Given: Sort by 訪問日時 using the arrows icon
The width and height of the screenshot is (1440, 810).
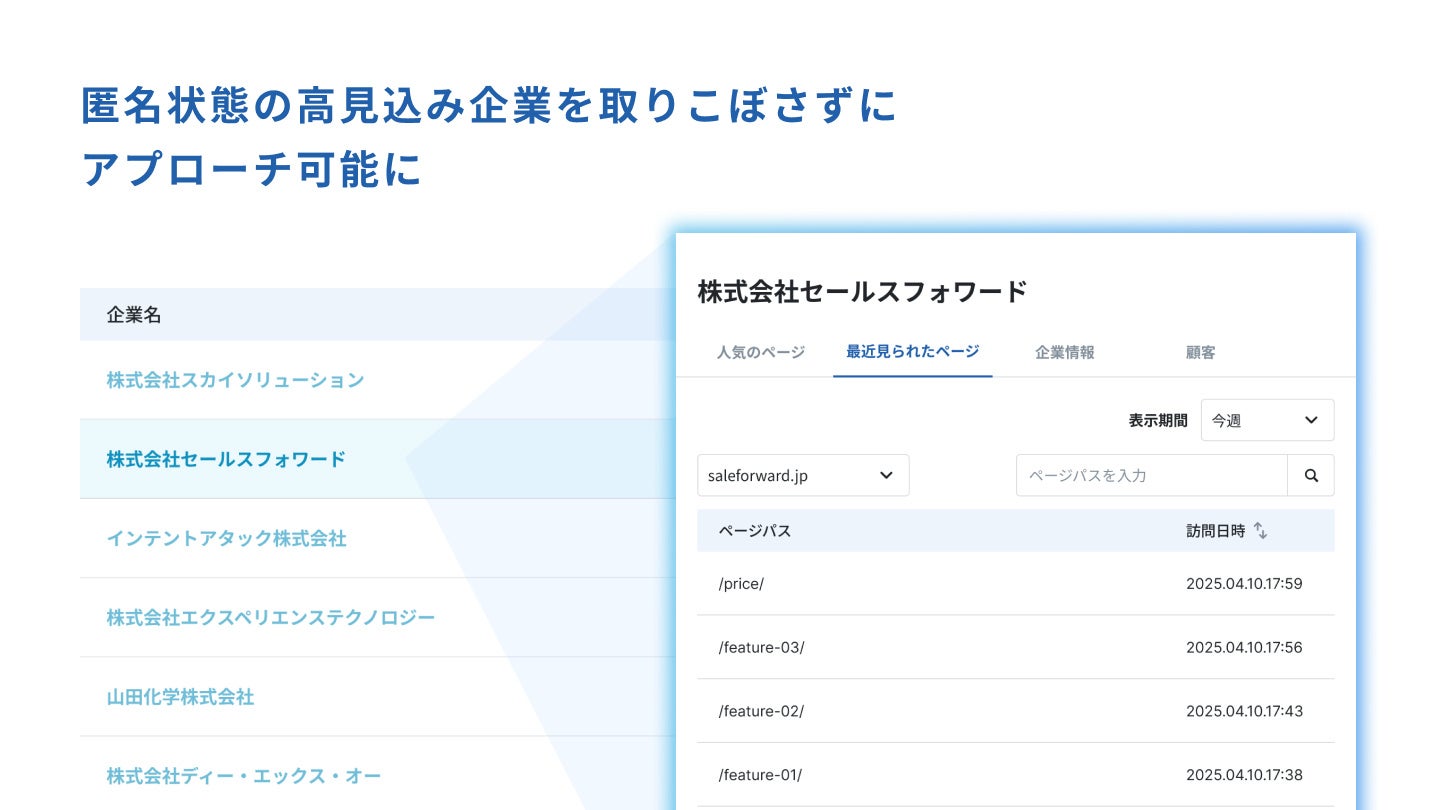Looking at the screenshot, I should point(1261,531).
